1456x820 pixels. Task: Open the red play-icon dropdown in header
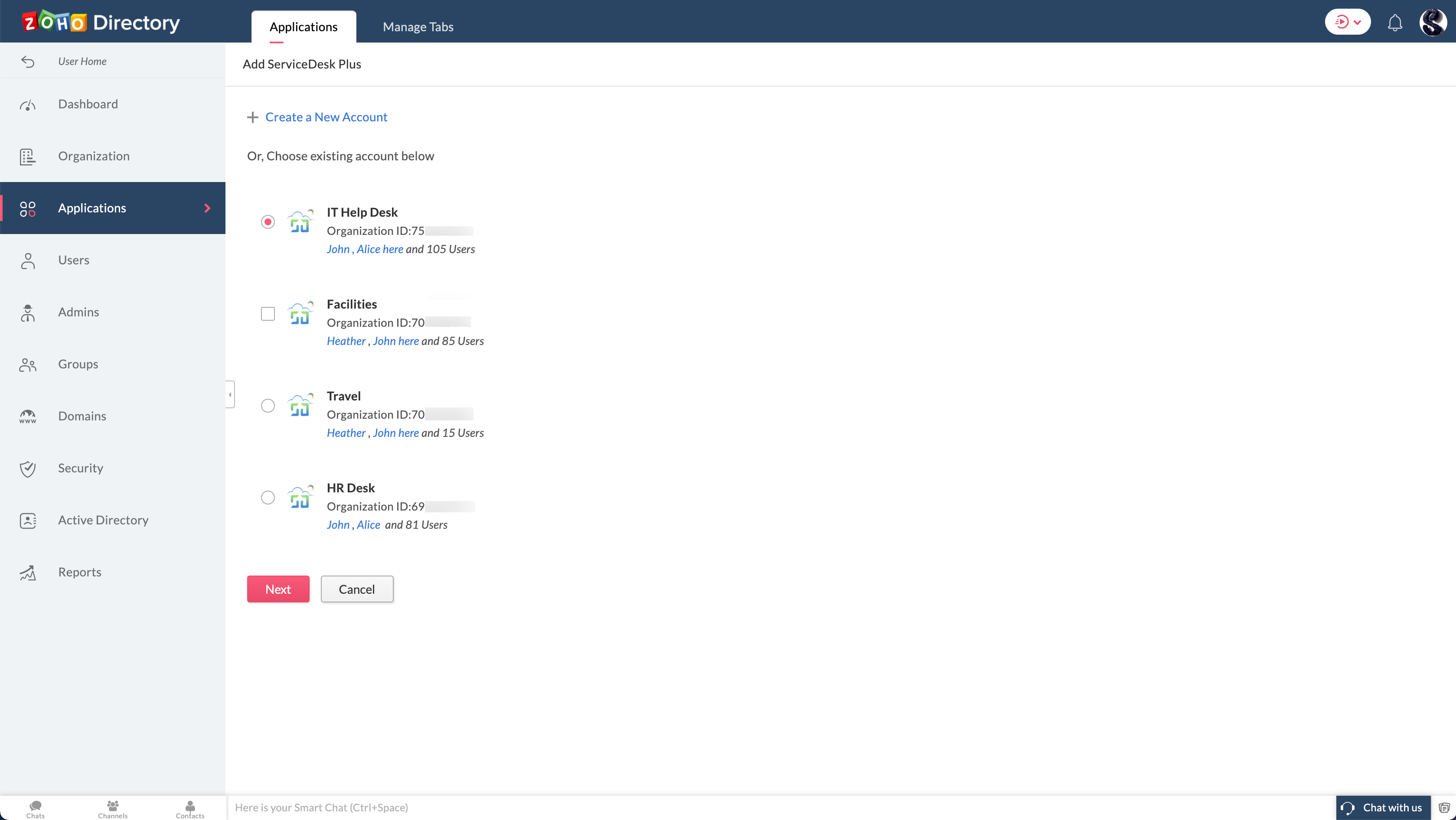coord(1348,22)
